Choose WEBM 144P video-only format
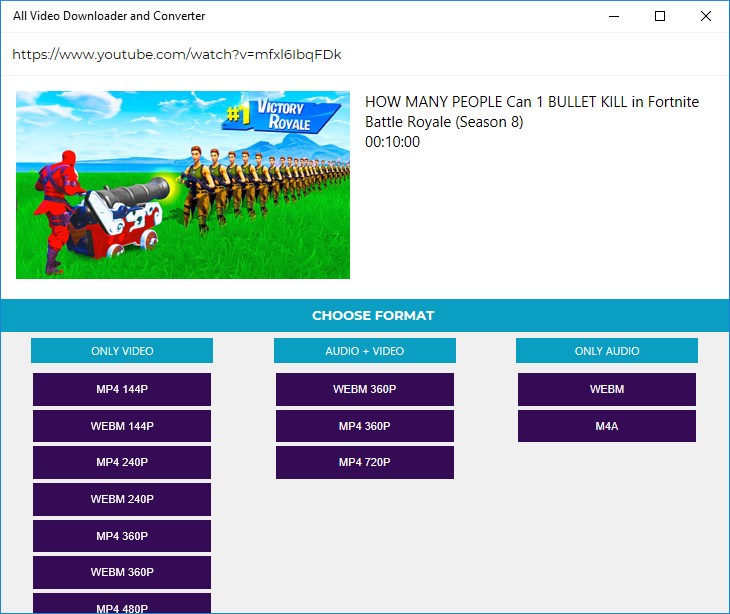Viewport: 730px width, 614px height. point(122,426)
